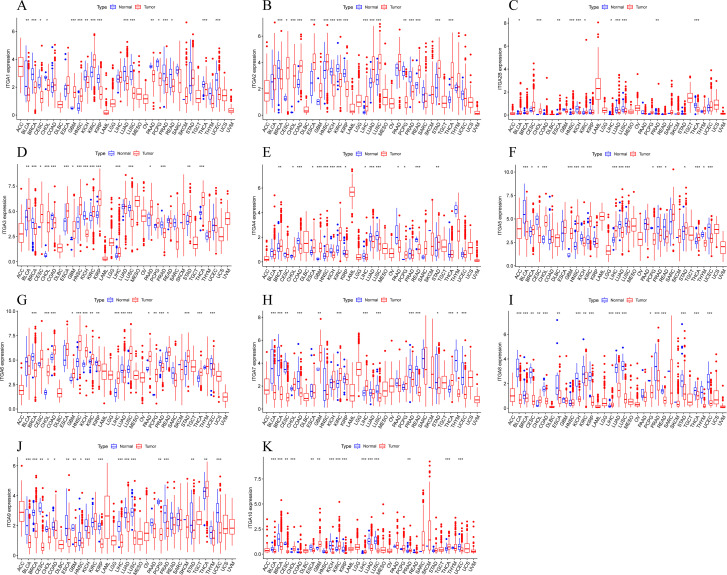
Task: Click the ACC x-axis label in panel A
Action: click(x=19, y=126)
